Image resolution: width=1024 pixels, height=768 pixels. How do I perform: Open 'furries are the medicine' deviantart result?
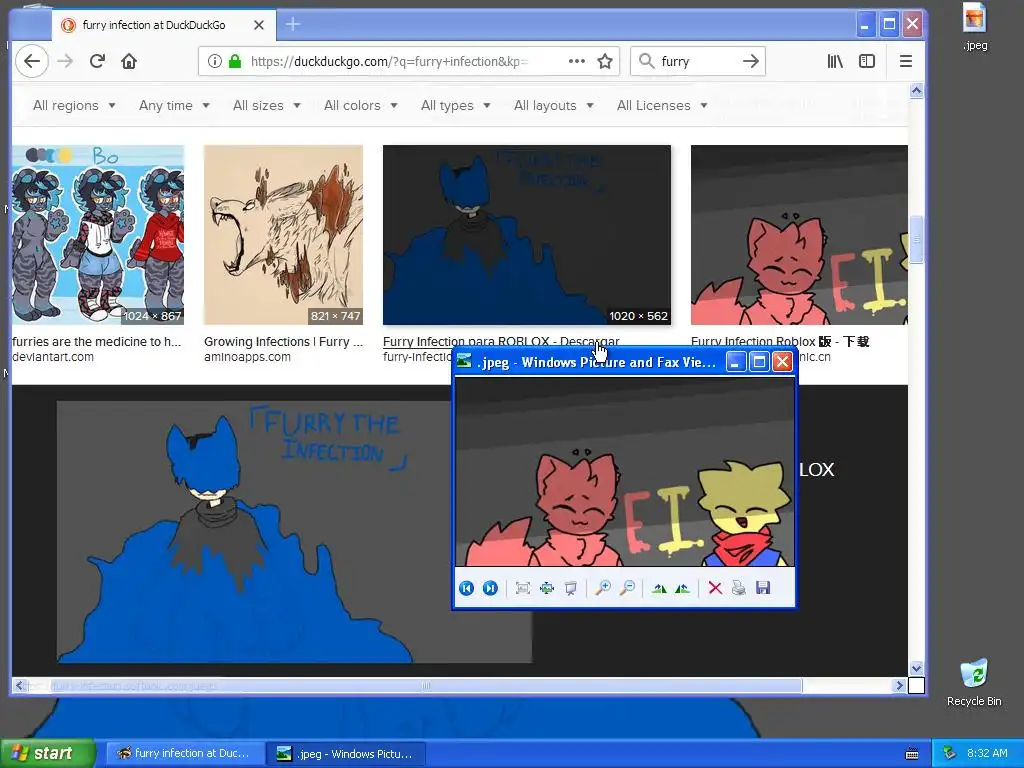pyautogui.click(x=97, y=342)
